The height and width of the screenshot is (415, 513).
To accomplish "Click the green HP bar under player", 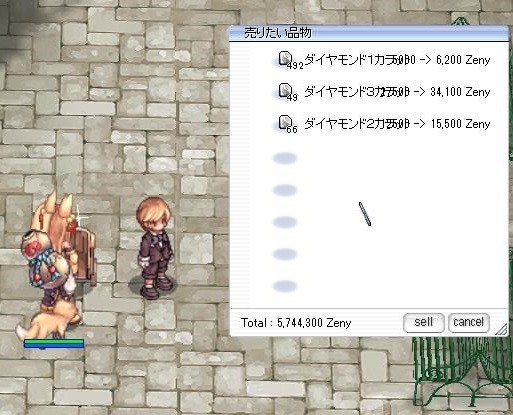I will click(54, 341).
